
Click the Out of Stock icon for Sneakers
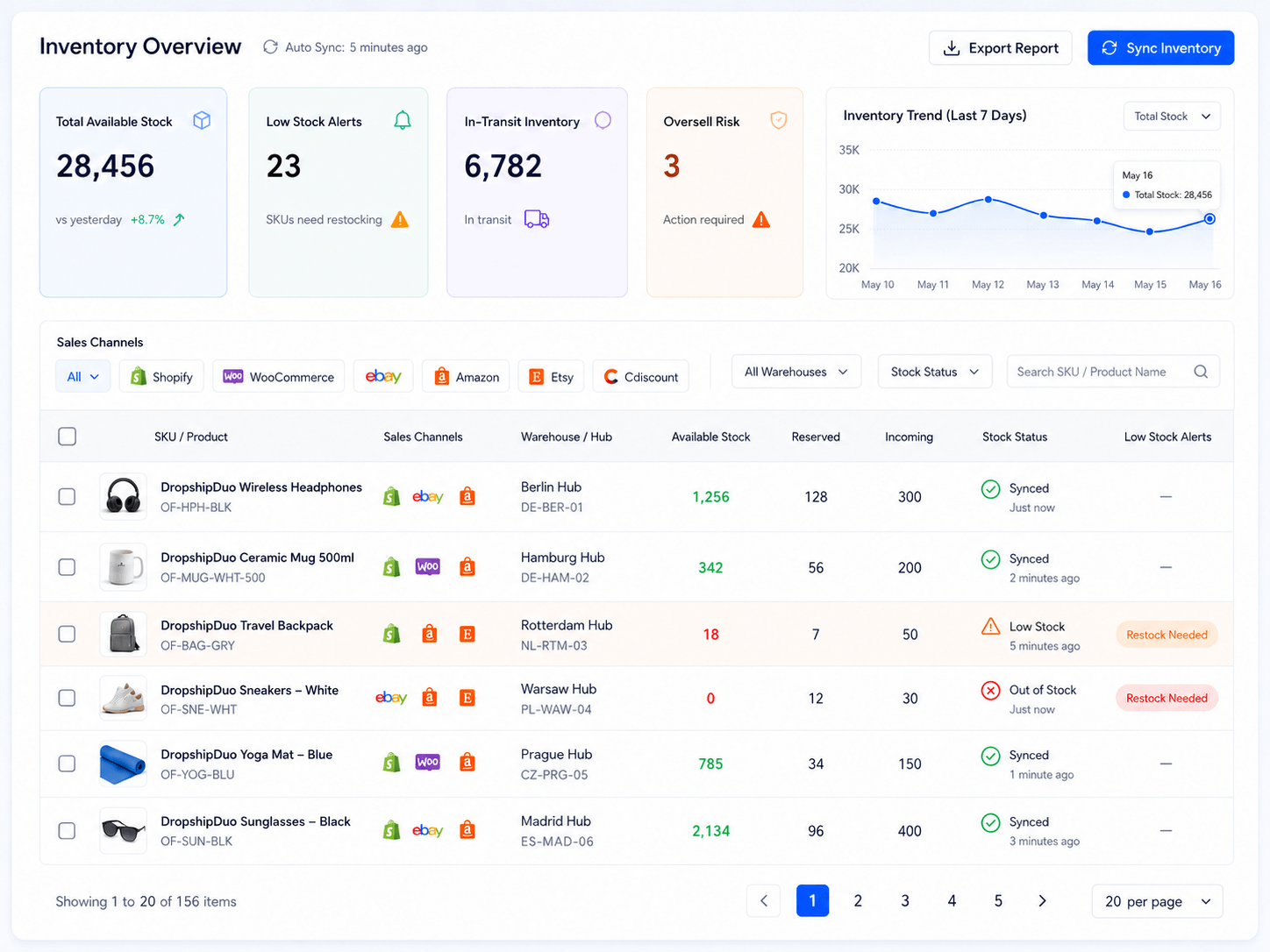(x=990, y=691)
